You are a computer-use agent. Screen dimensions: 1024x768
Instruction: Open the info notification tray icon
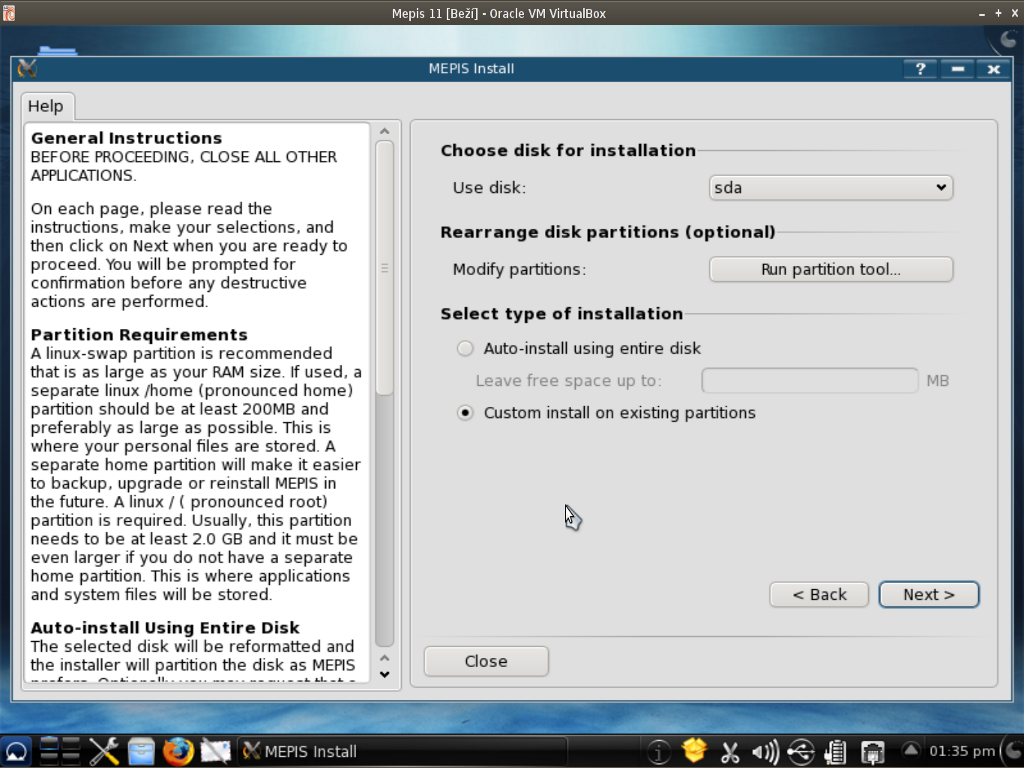coord(658,752)
